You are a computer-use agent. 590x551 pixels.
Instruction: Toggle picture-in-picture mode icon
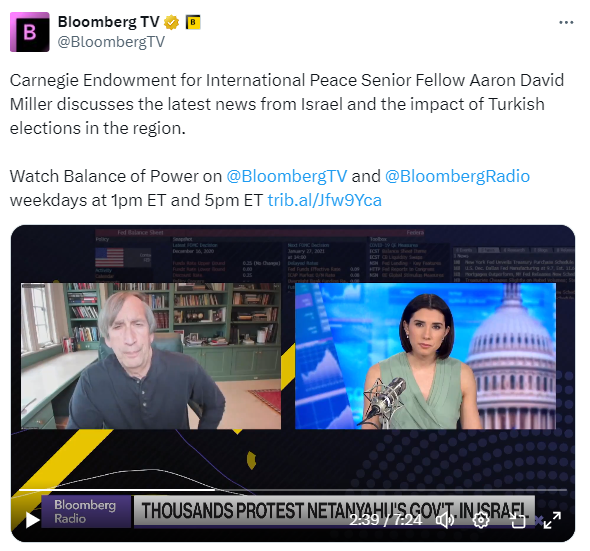518,521
